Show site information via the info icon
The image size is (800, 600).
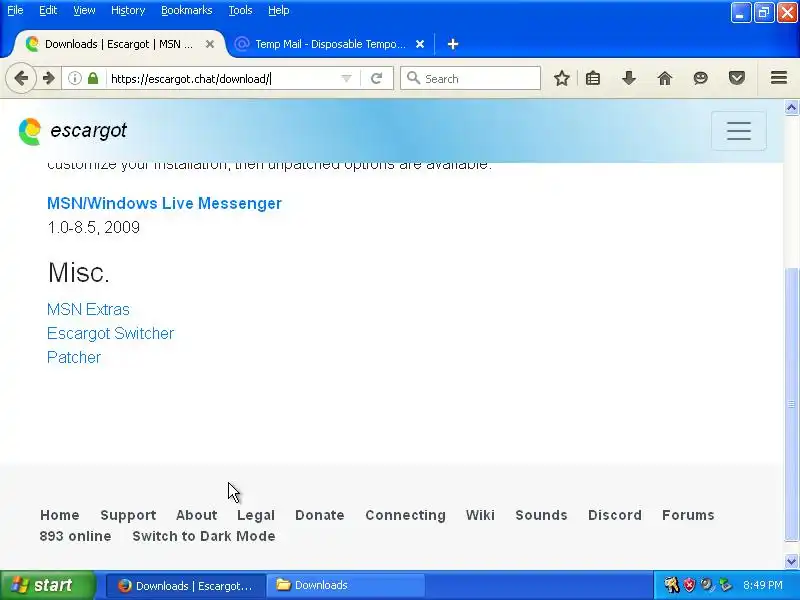(x=74, y=78)
